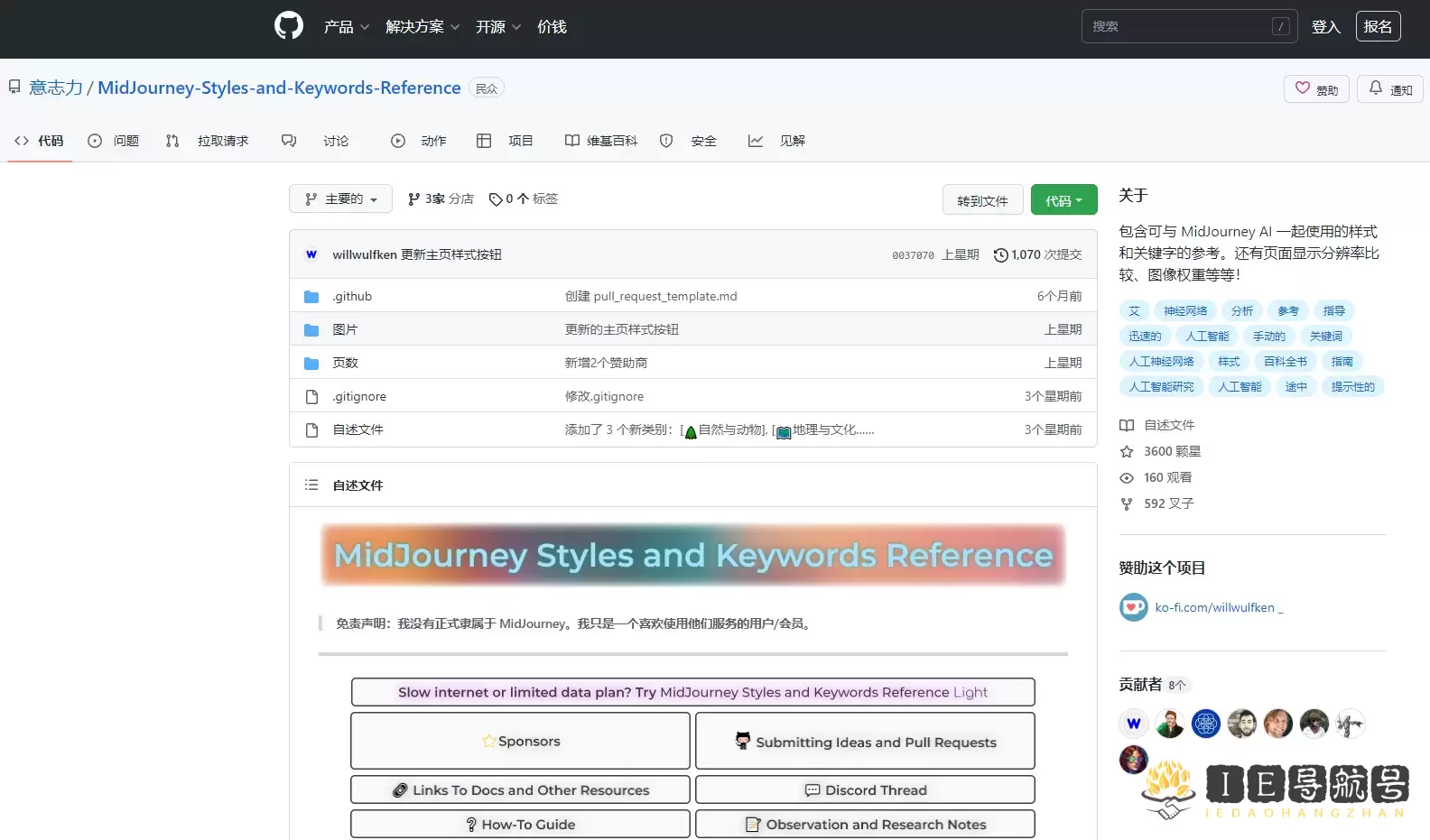Click the willwulfken avatar in commit row
Screen dimensions: 1430x840
point(311,254)
